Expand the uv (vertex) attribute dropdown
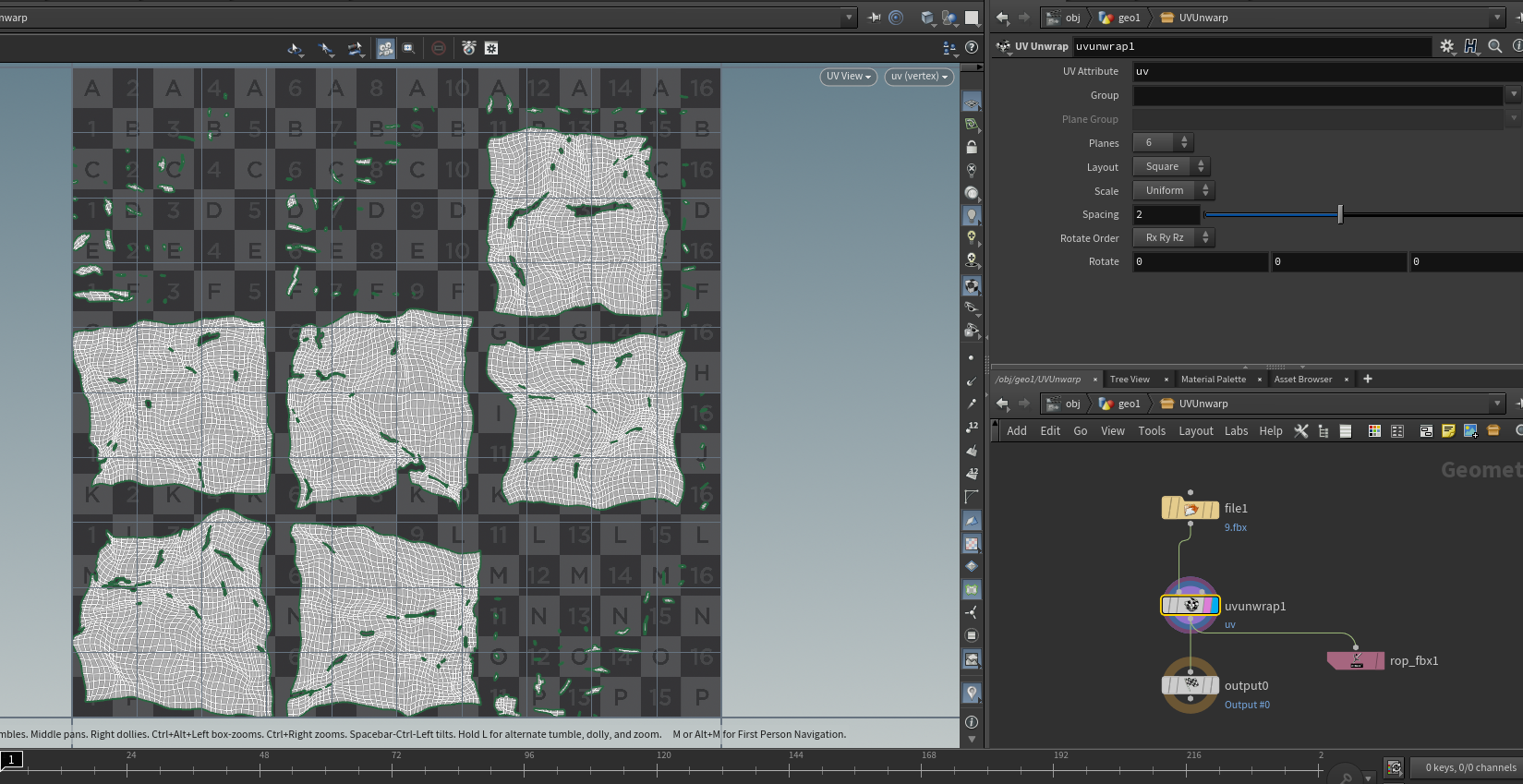Screen dimensions: 1523x784 click(919, 77)
